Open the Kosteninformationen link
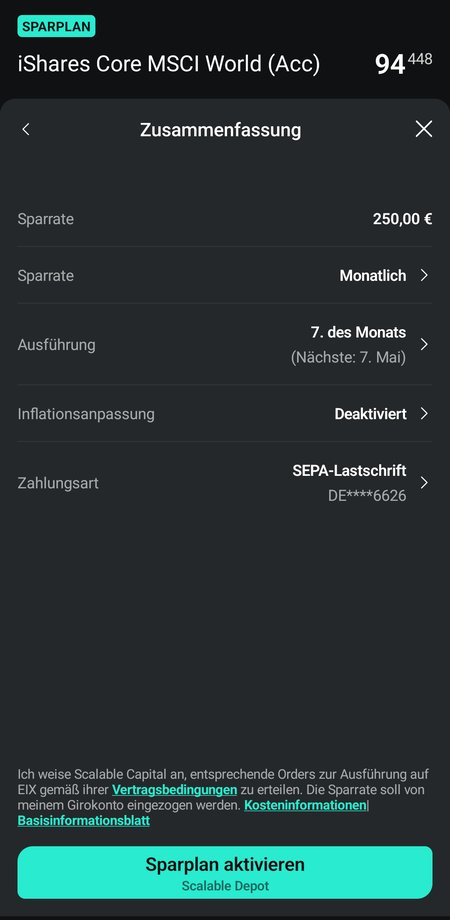Image resolution: width=450 pixels, height=920 pixels. pos(306,806)
